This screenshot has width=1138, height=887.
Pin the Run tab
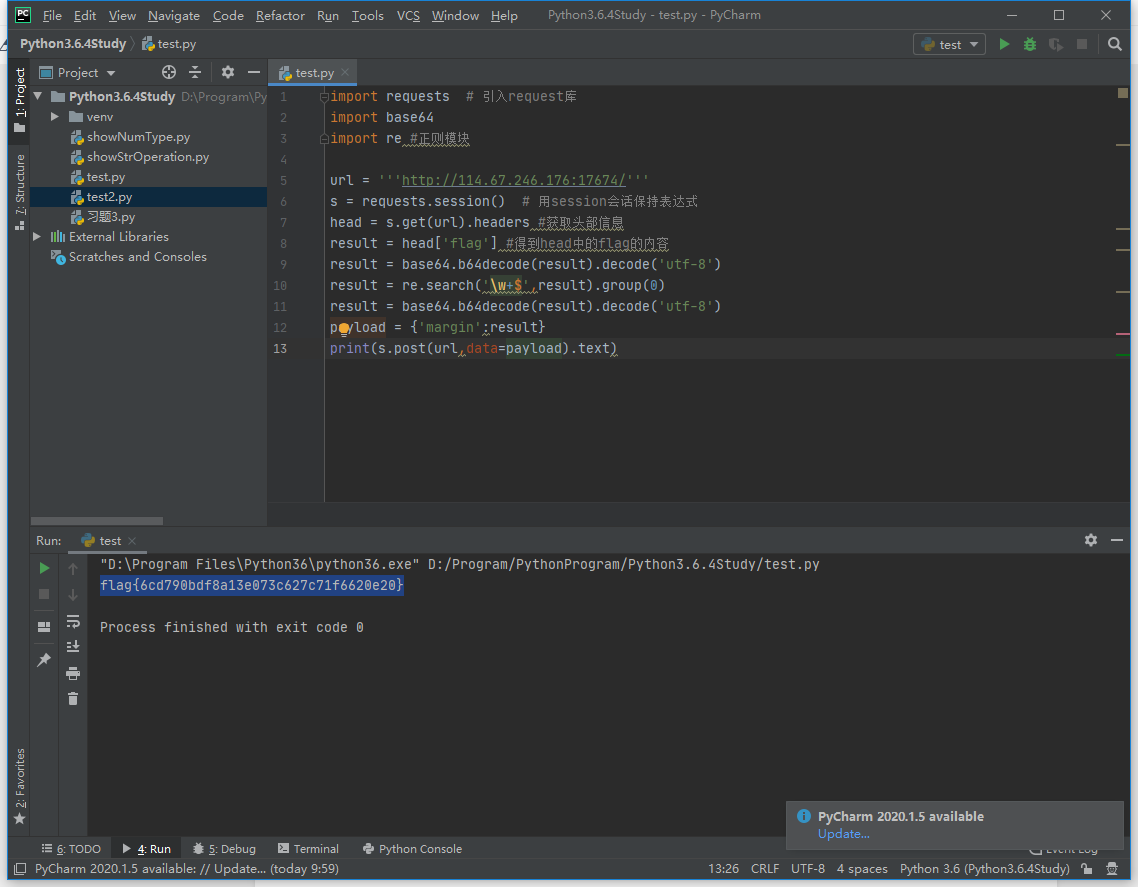[x=44, y=660]
